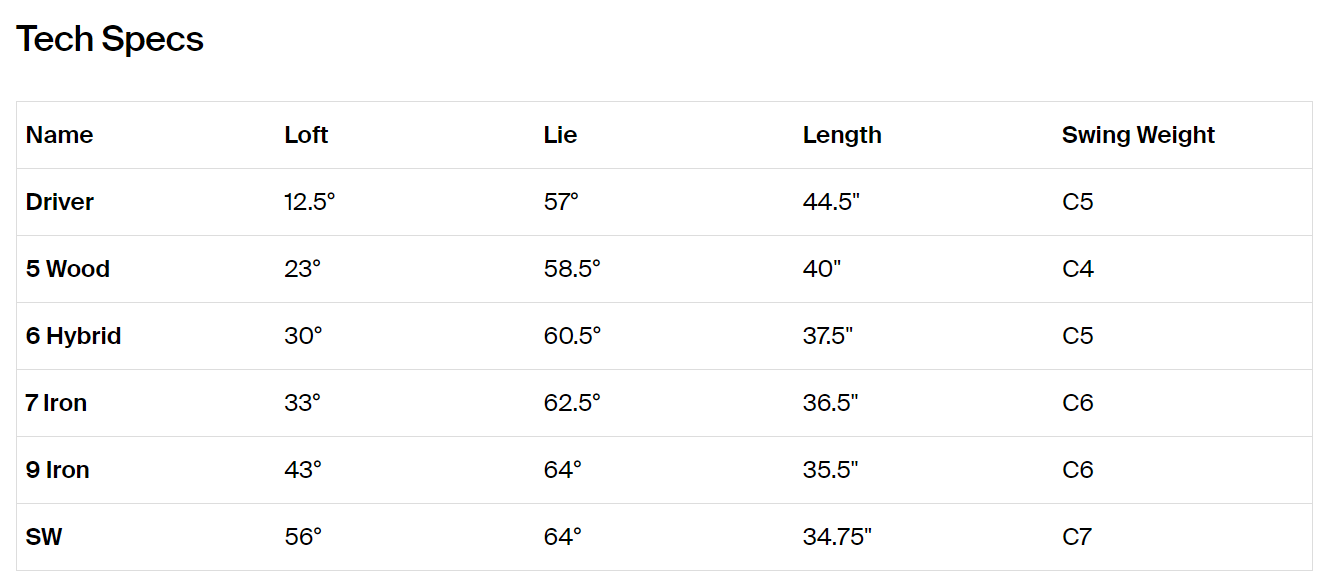
Task: Click the 7 Iron row label
Action: [56, 403]
